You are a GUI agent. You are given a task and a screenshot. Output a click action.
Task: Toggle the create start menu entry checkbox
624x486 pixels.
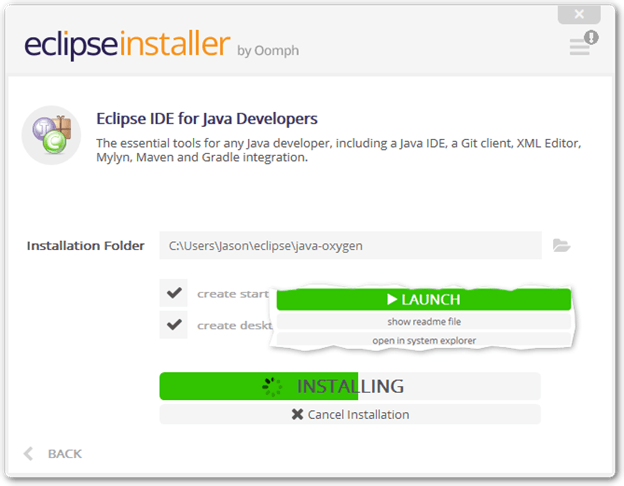pyautogui.click(x=174, y=293)
